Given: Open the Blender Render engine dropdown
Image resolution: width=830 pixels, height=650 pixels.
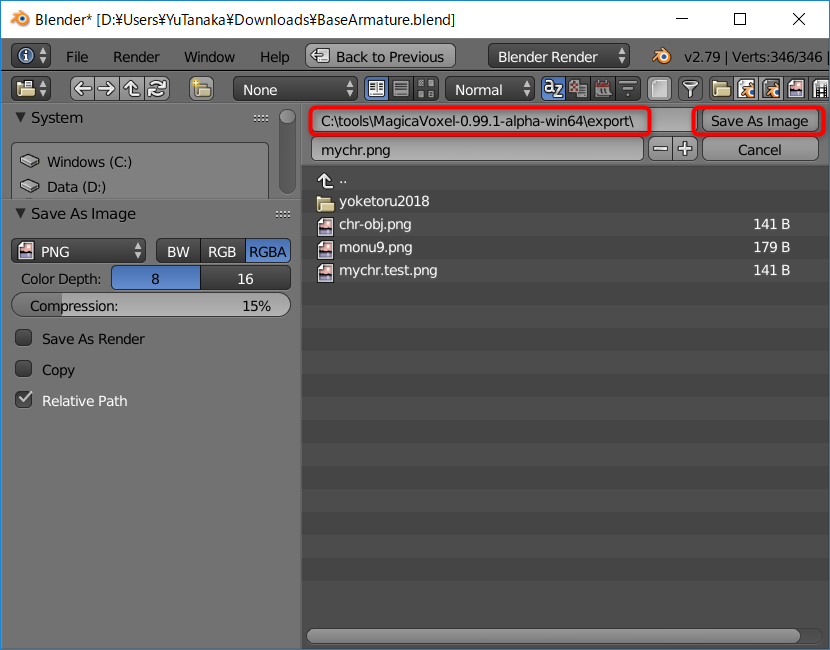Looking at the screenshot, I should coord(558,56).
